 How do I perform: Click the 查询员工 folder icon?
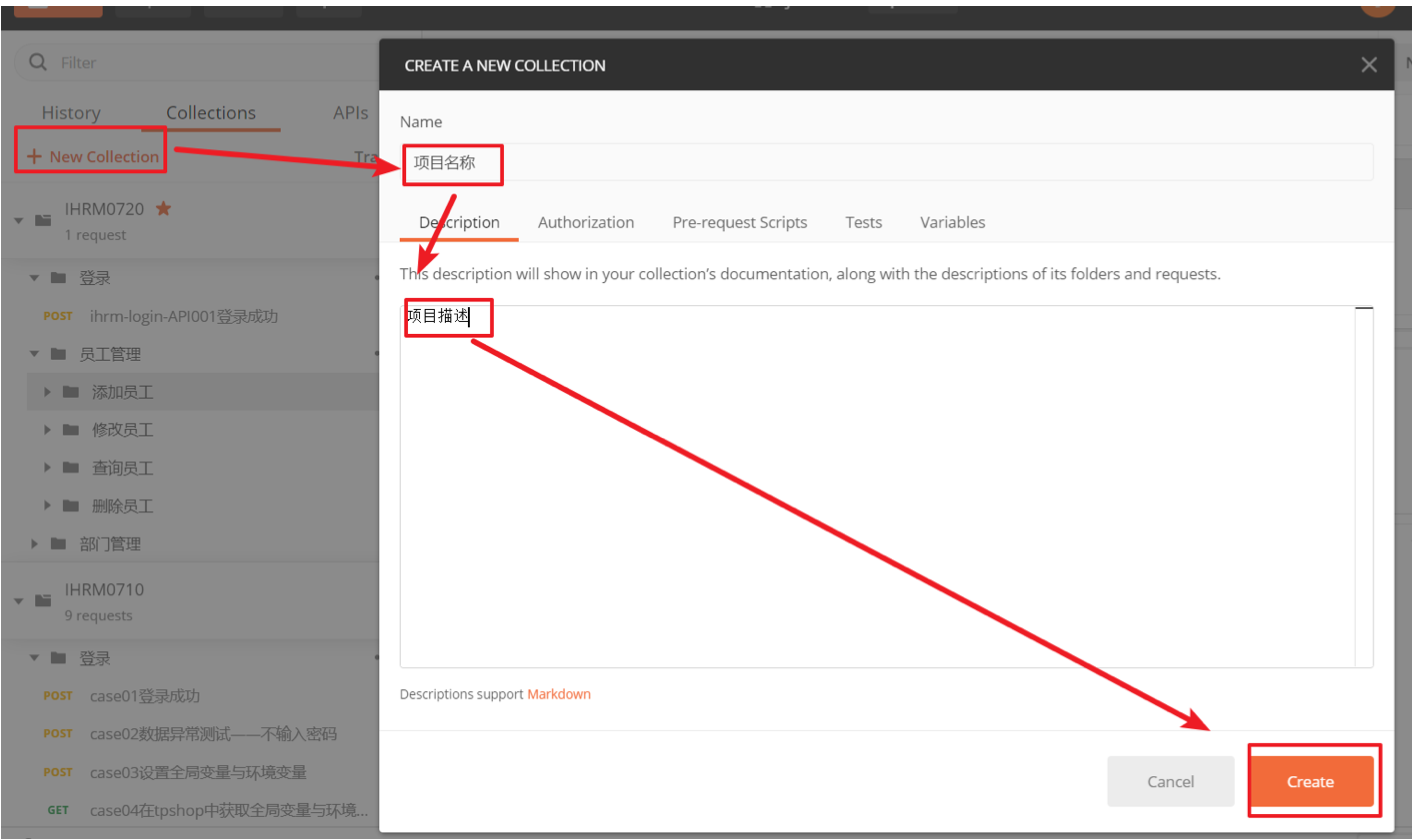coord(70,468)
